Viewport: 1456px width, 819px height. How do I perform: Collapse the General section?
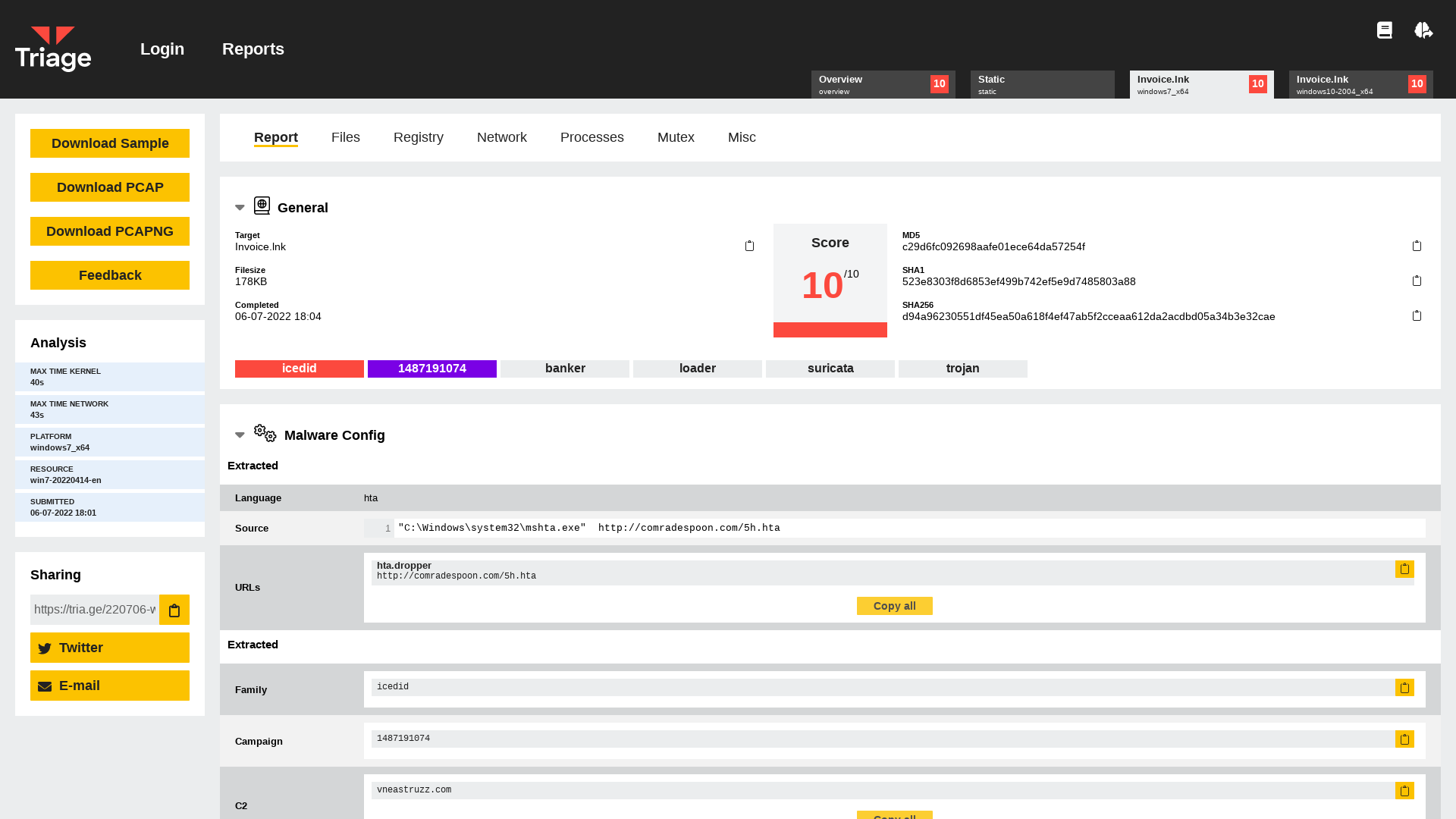click(x=240, y=206)
